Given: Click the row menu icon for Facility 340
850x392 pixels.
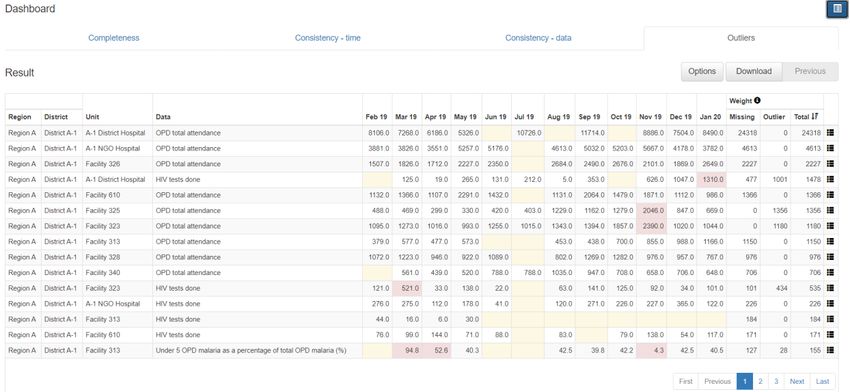Looking at the screenshot, I should click(830, 273).
